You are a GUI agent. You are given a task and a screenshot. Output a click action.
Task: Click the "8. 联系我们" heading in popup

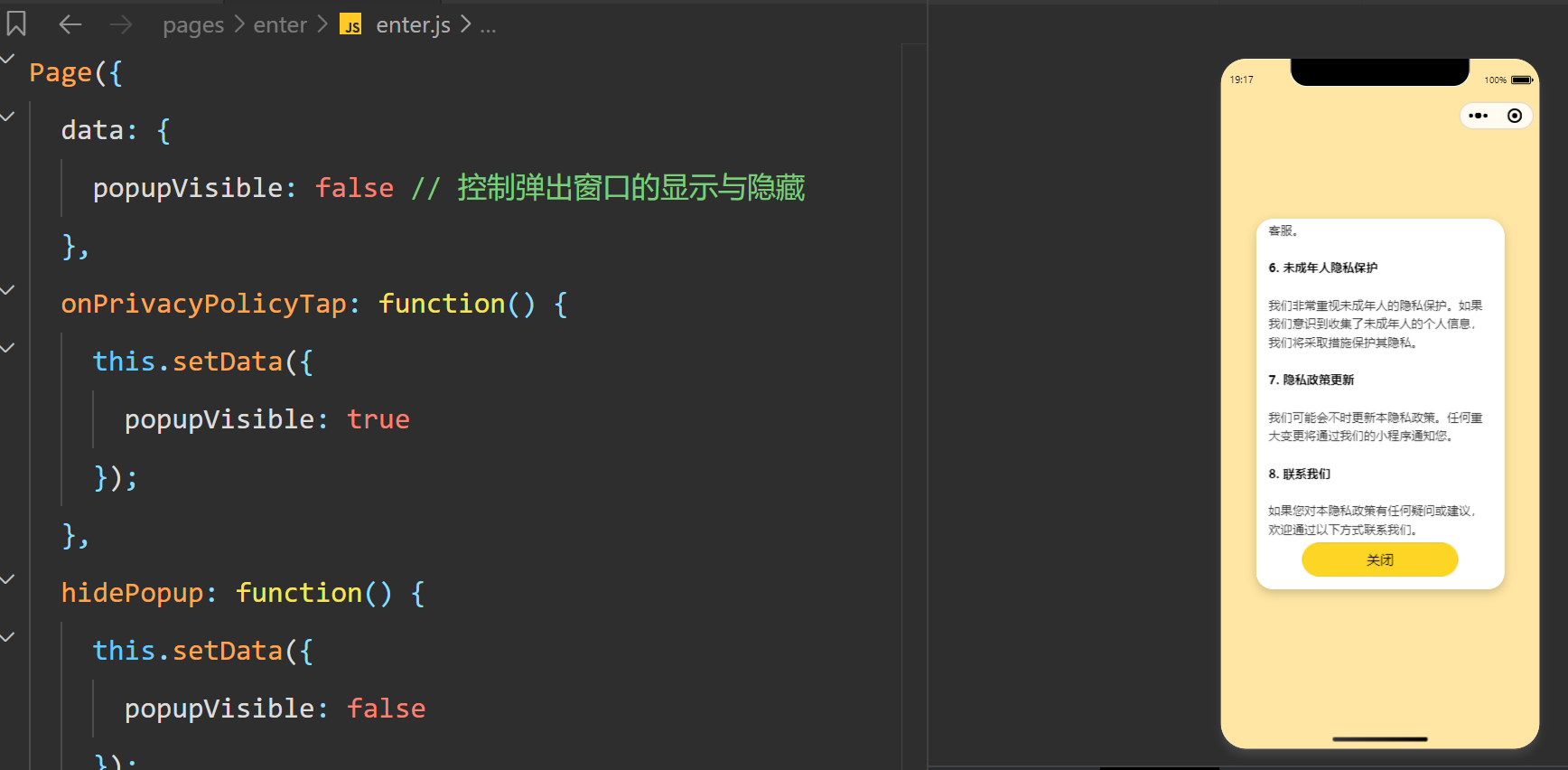point(1299,474)
